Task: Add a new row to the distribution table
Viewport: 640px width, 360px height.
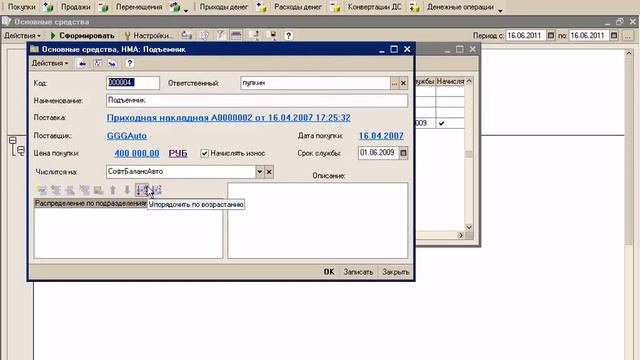Action: point(41,190)
